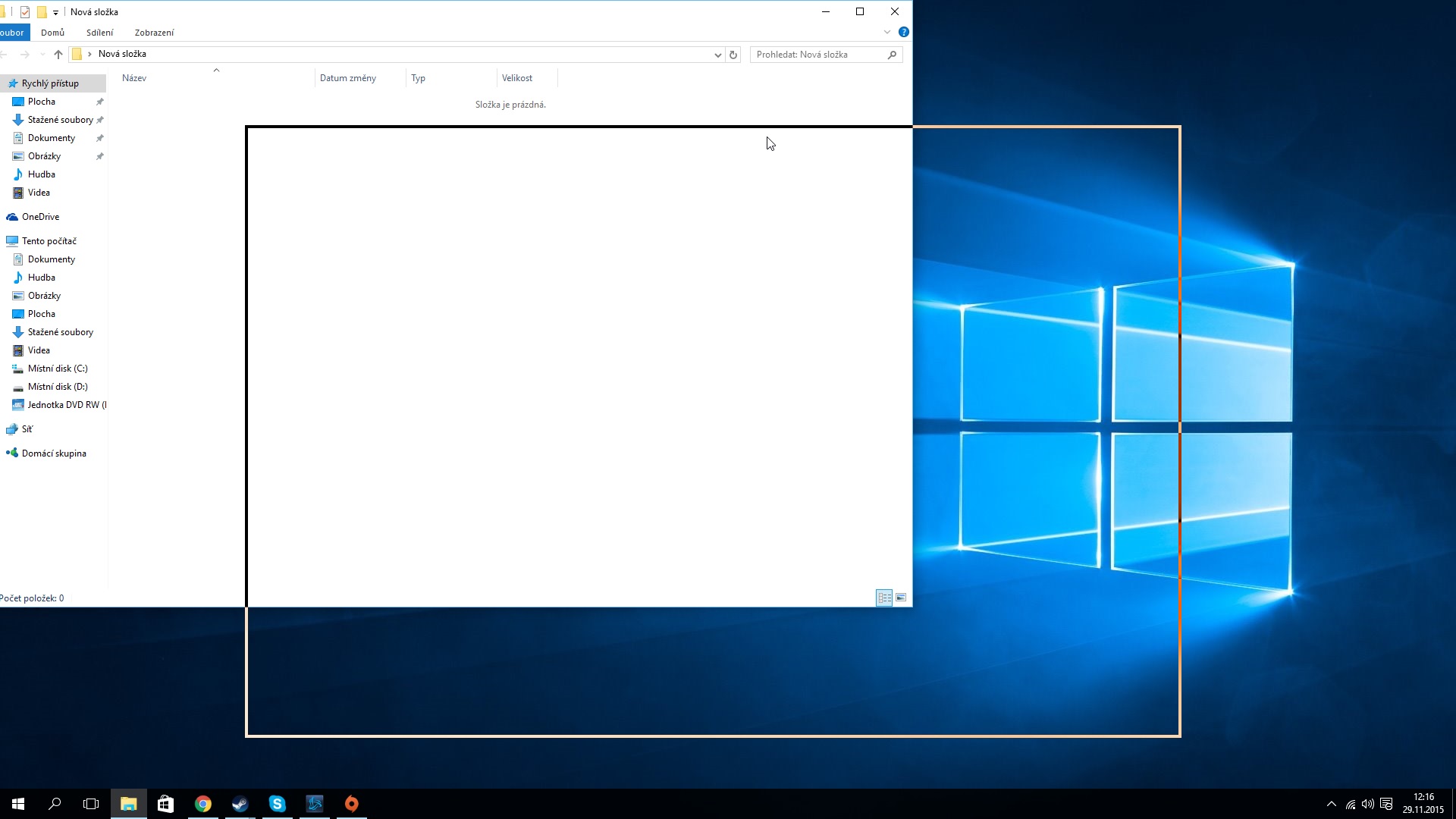Maximize the Nová složka window
The image size is (1456, 819).
[860, 11]
